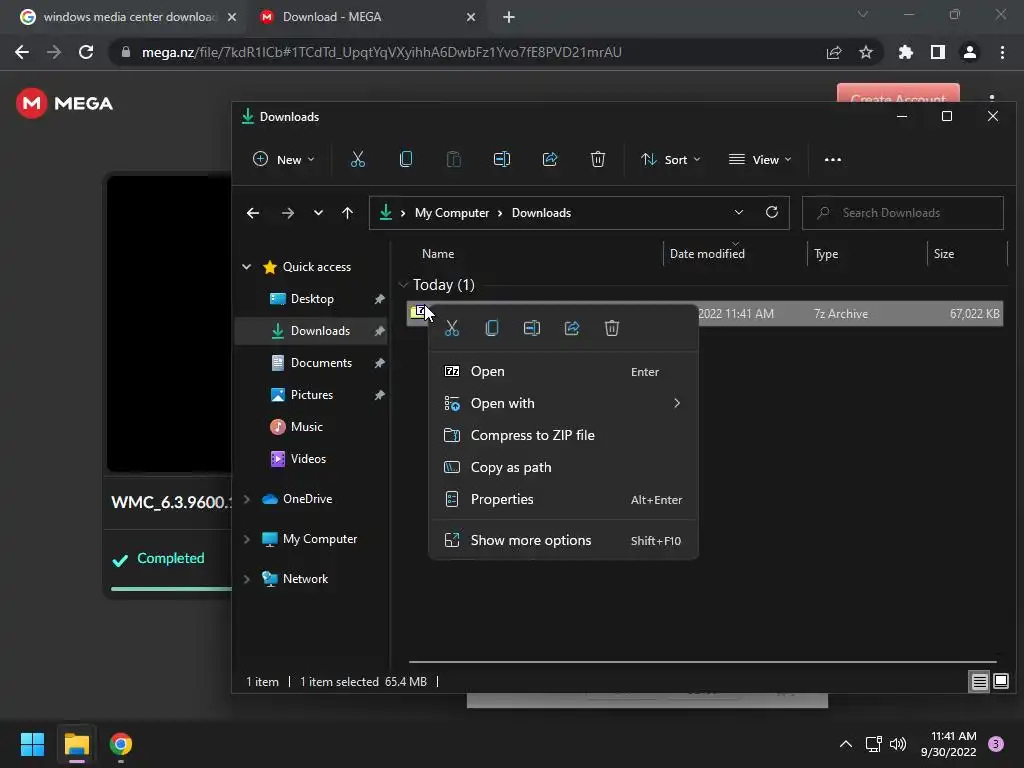Click Chrome icon in taskbar
This screenshot has height=768, width=1024.
tap(121, 744)
